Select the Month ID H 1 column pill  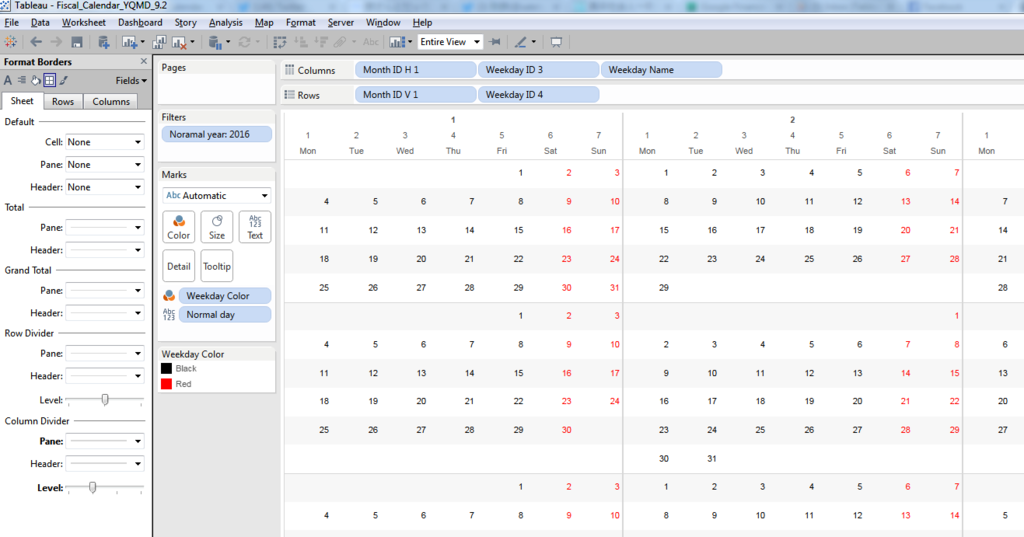(415, 69)
